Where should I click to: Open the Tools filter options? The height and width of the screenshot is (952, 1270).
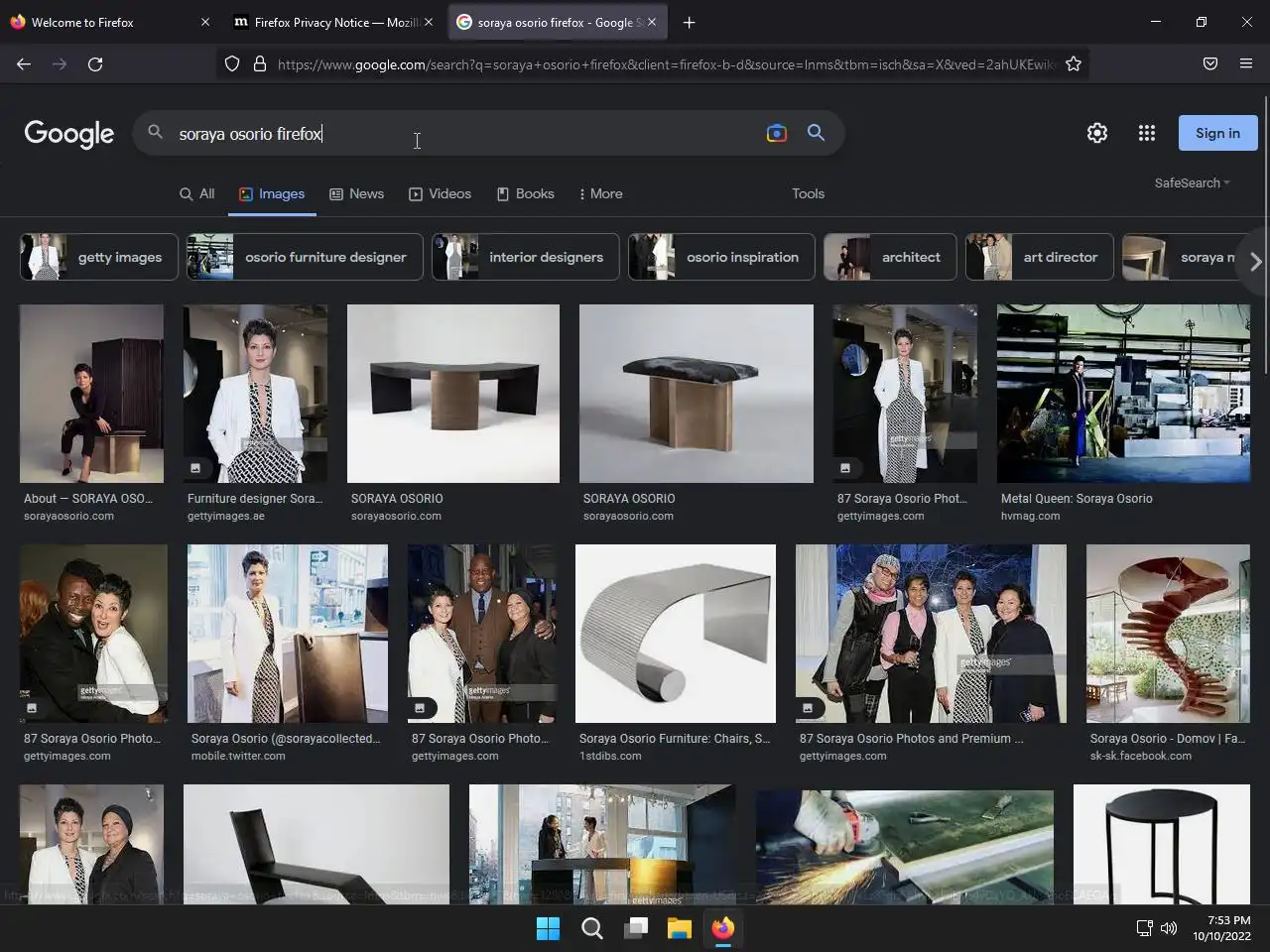[x=808, y=194]
